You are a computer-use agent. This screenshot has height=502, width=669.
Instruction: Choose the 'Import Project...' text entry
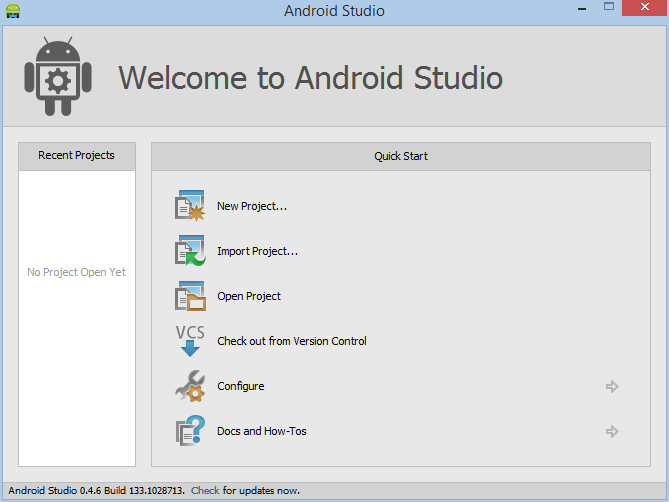[x=257, y=251]
